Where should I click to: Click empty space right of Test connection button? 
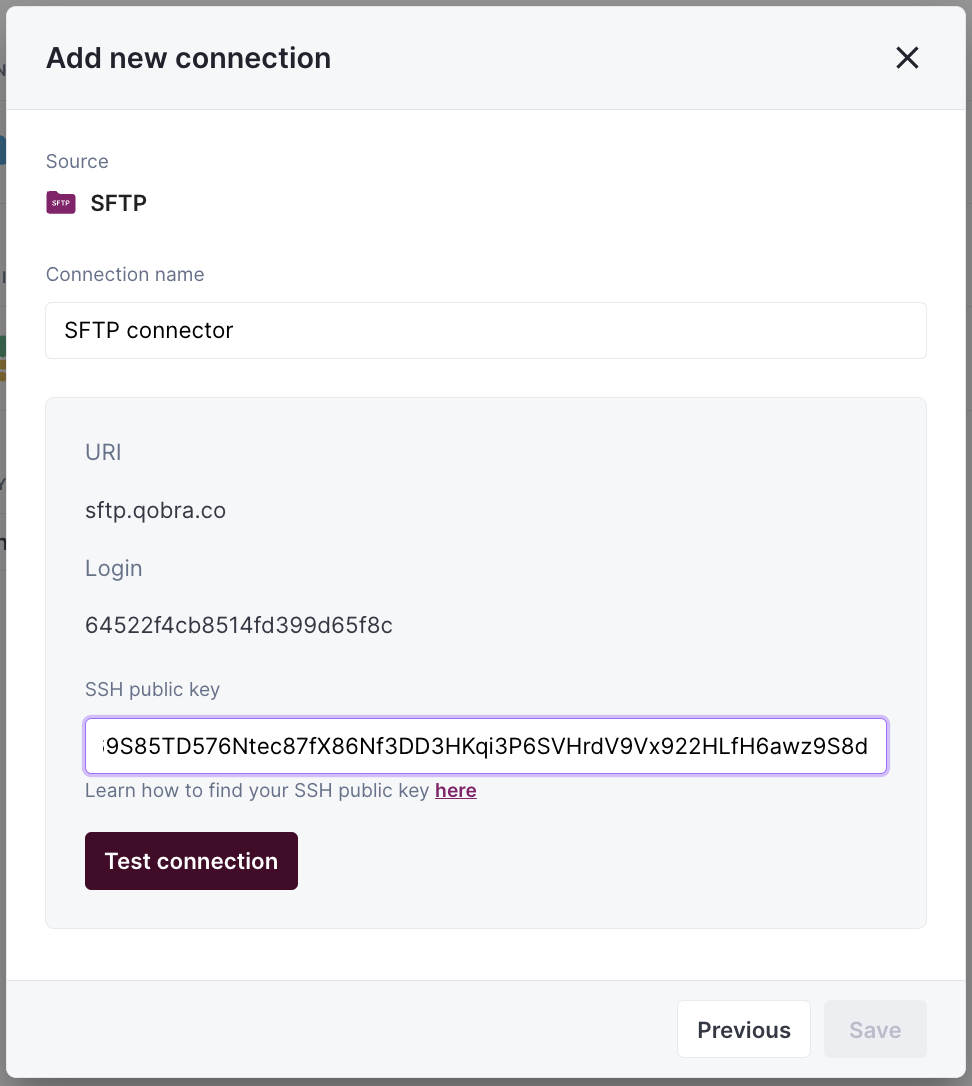600,861
